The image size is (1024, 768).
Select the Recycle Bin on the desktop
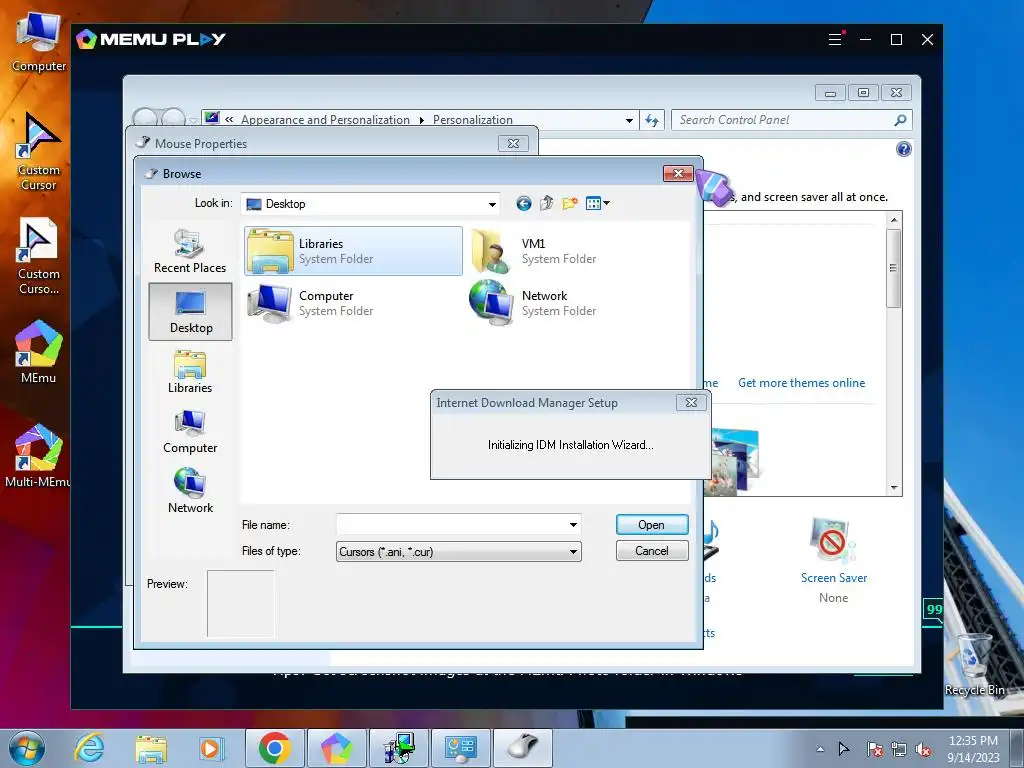974,664
